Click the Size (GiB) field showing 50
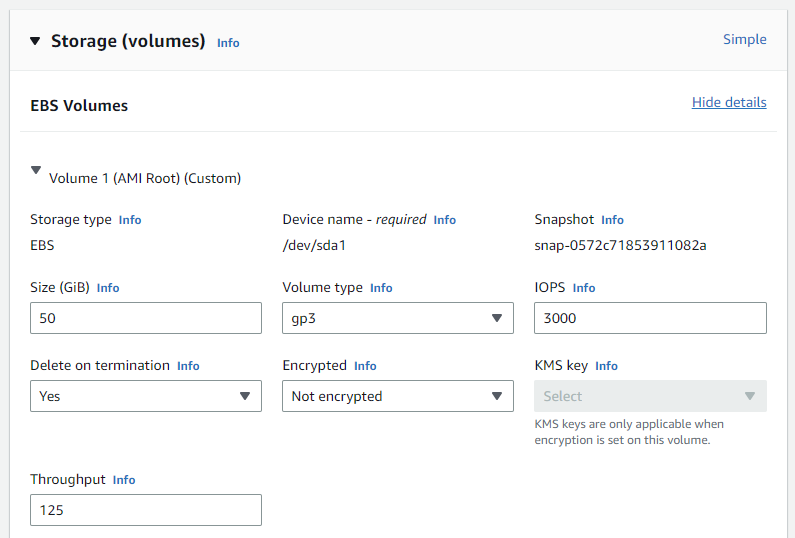This screenshot has height=538, width=795. [x=146, y=318]
